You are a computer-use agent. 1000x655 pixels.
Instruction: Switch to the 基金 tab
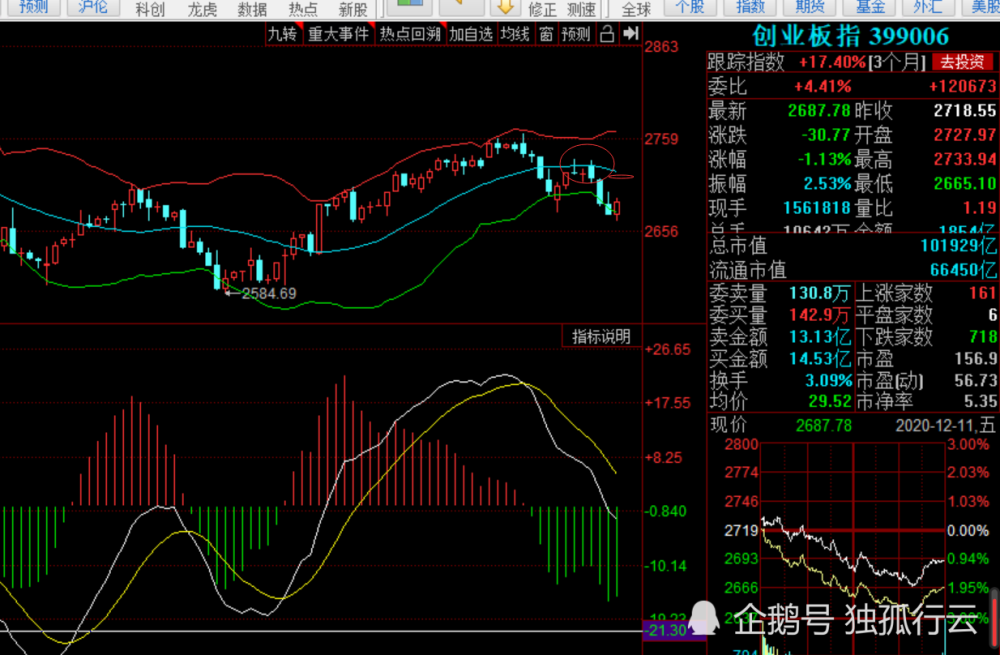click(x=870, y=8)
